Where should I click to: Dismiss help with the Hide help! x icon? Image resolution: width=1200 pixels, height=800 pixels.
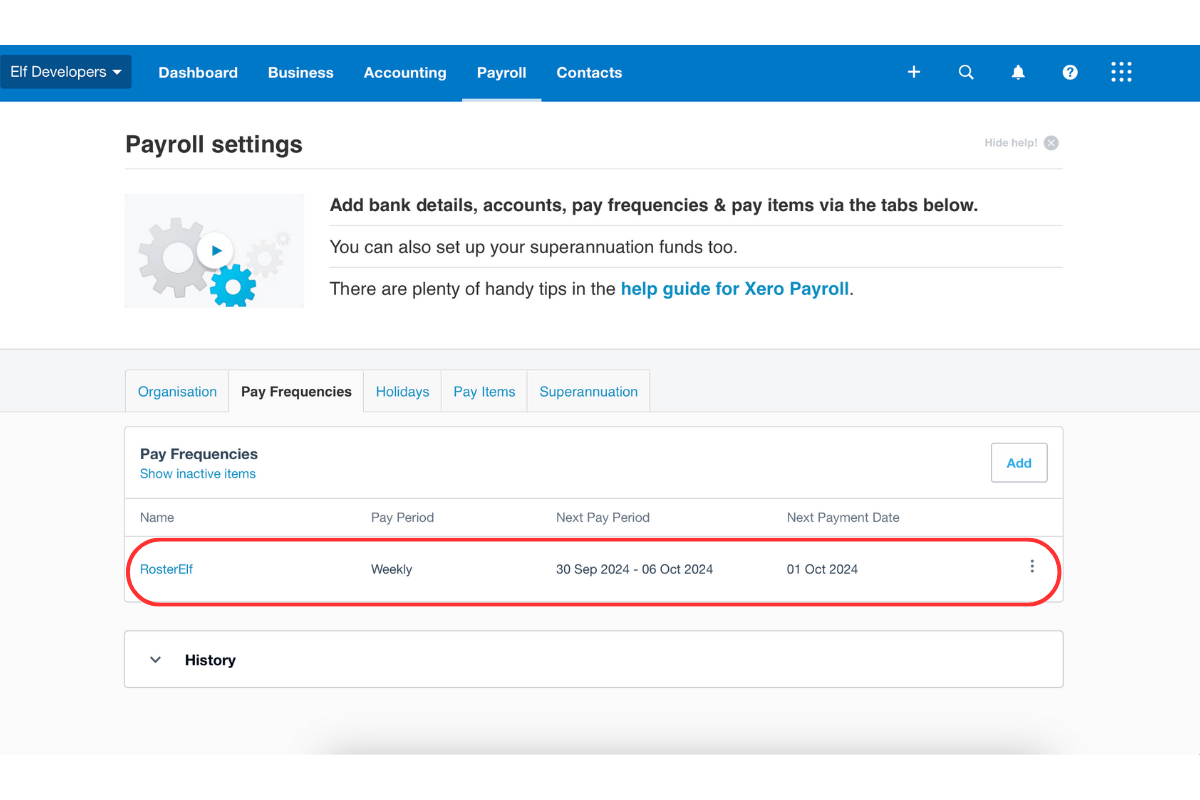click(1050, 142)
